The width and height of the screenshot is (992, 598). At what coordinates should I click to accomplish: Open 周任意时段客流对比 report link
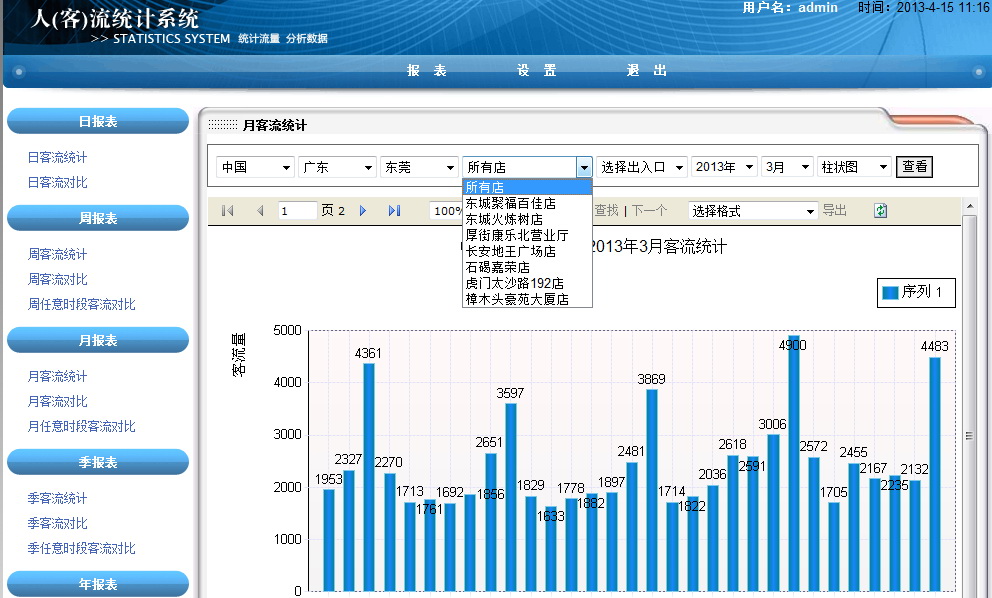click(x=81, y=304)
